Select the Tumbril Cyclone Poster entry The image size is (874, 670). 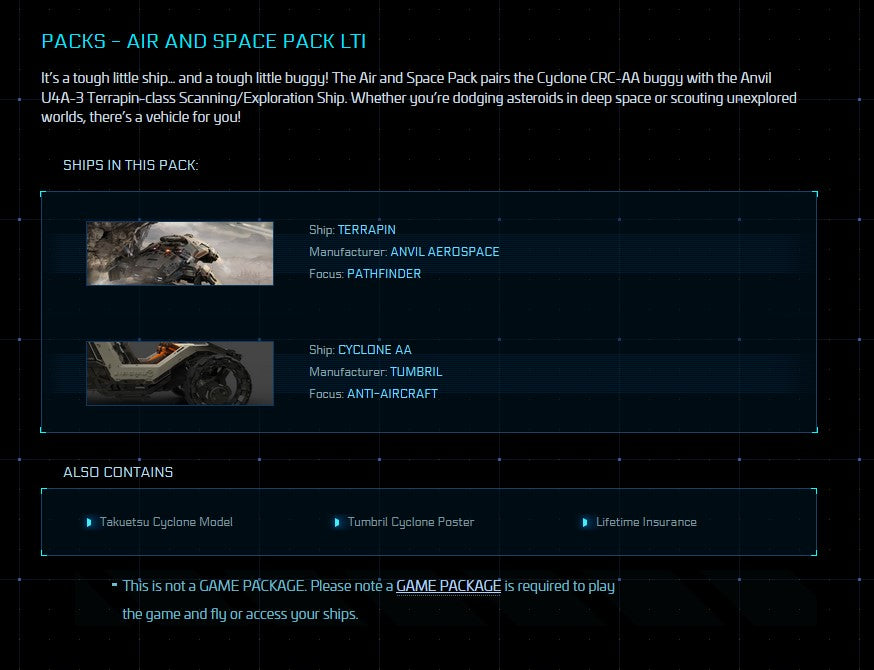tap(411, 521)
